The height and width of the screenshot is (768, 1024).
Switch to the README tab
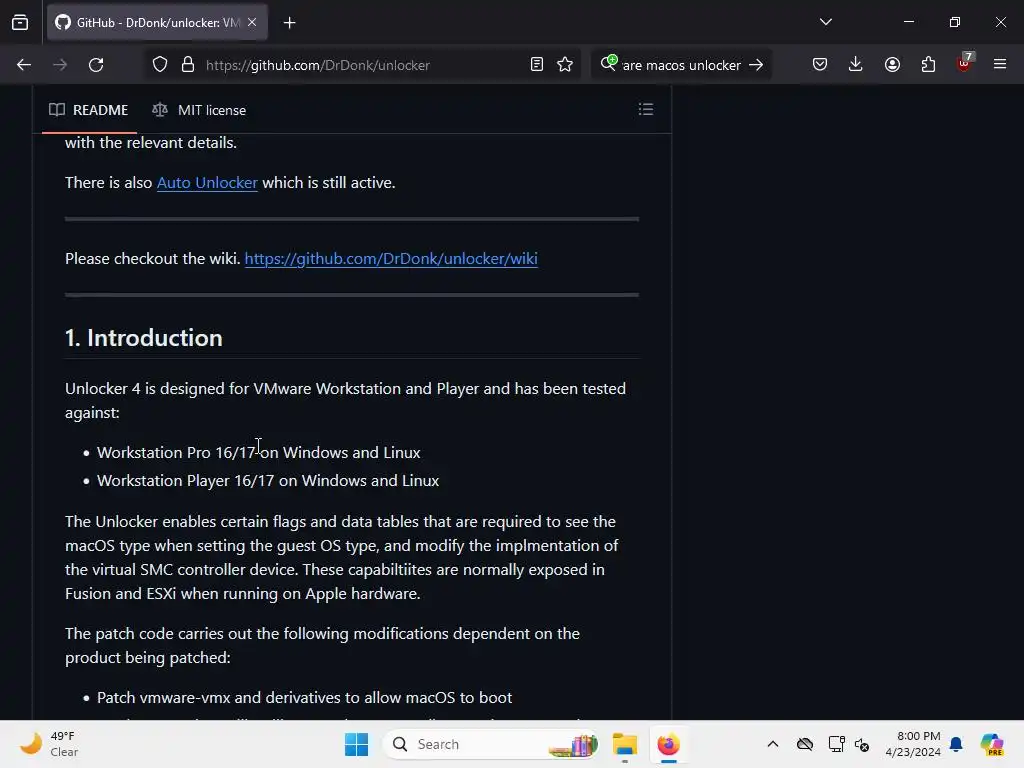[x=89, y=110]
